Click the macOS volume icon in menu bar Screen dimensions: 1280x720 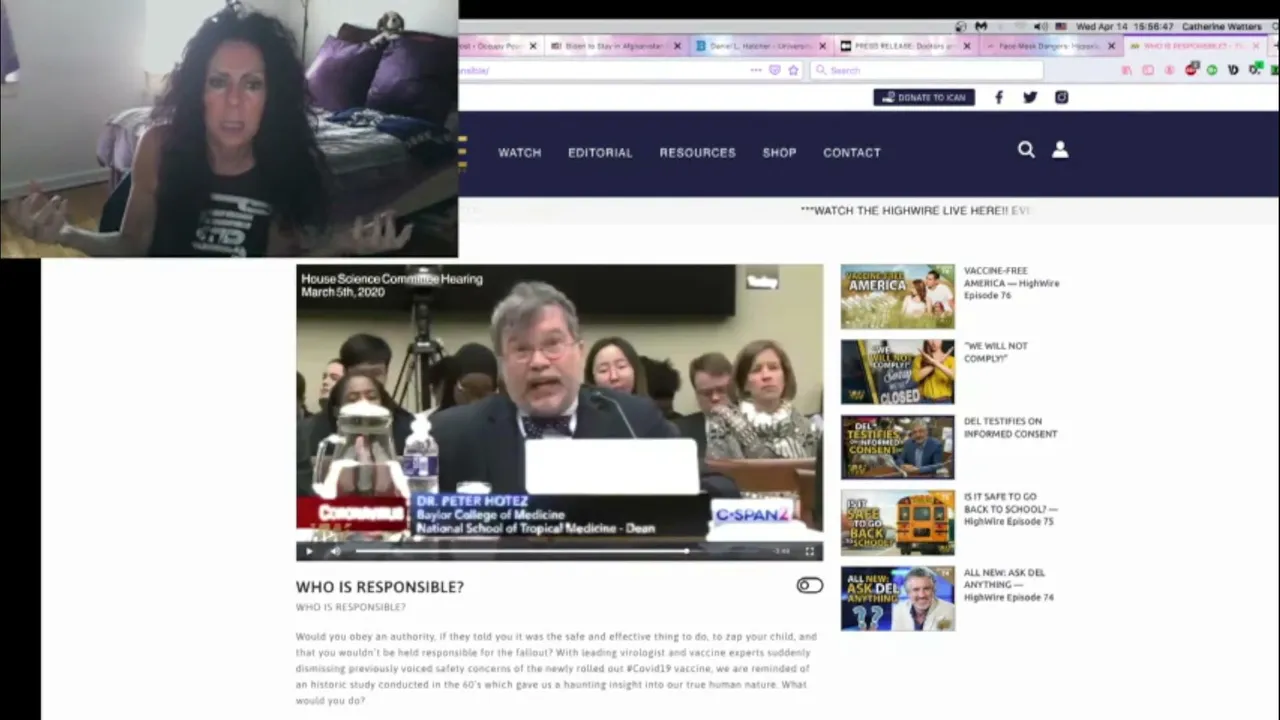point(1040,26)
